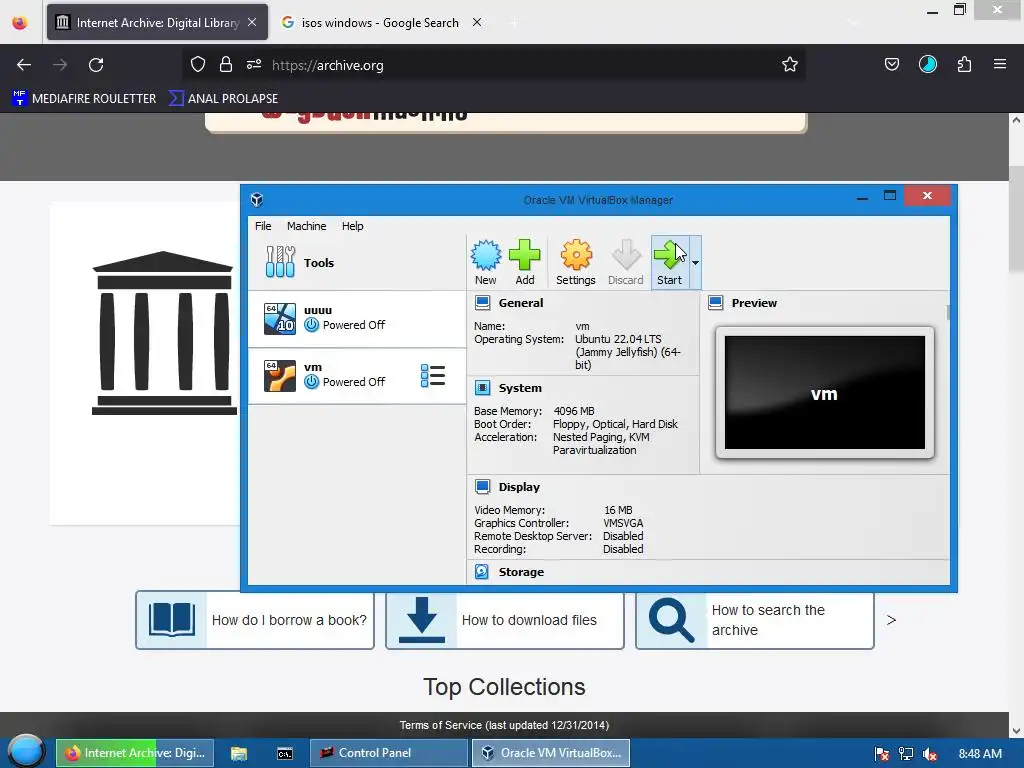Open the Help menu in VirtualBox
This screenshot has width=1024, height=768.
click(353, 226)
